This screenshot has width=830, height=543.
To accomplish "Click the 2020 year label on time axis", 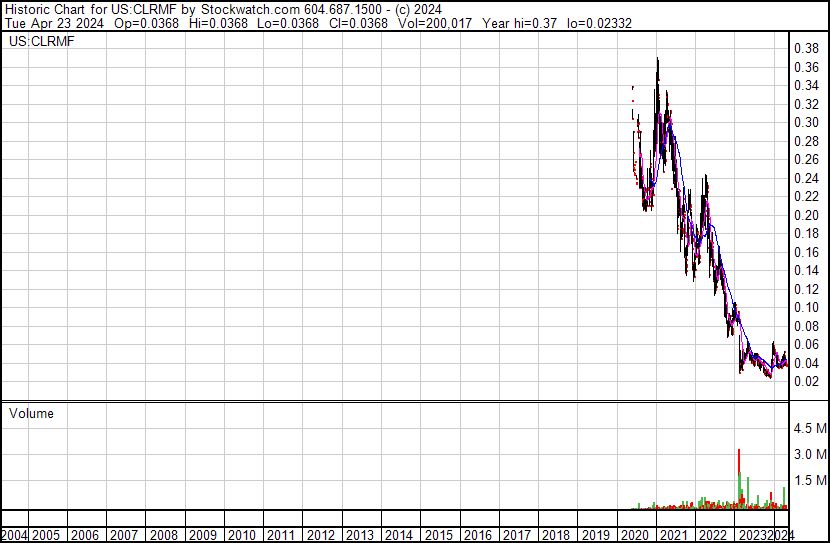I will click(635, 536).
